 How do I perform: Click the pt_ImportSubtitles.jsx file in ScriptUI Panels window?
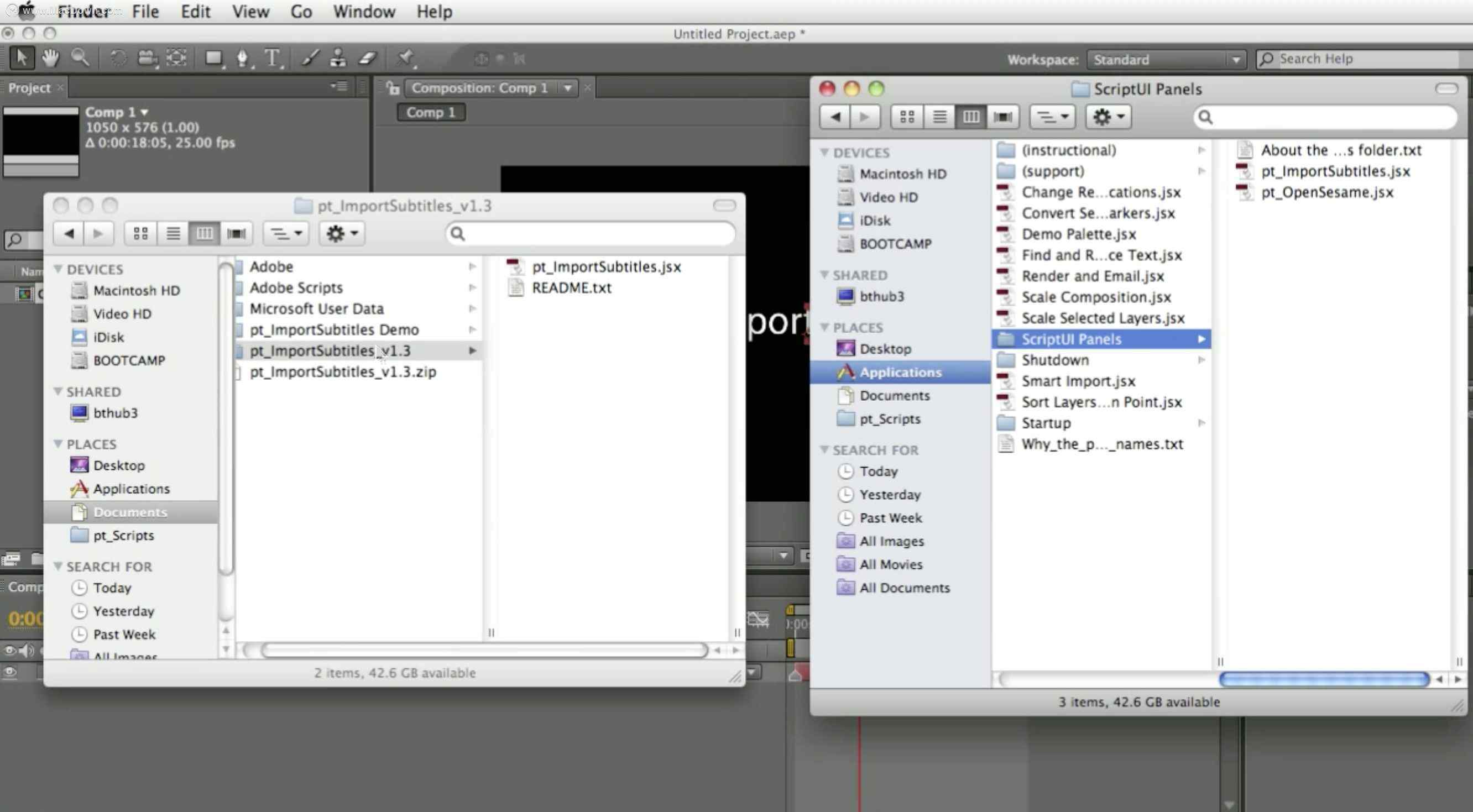(x=1324, y=171)
